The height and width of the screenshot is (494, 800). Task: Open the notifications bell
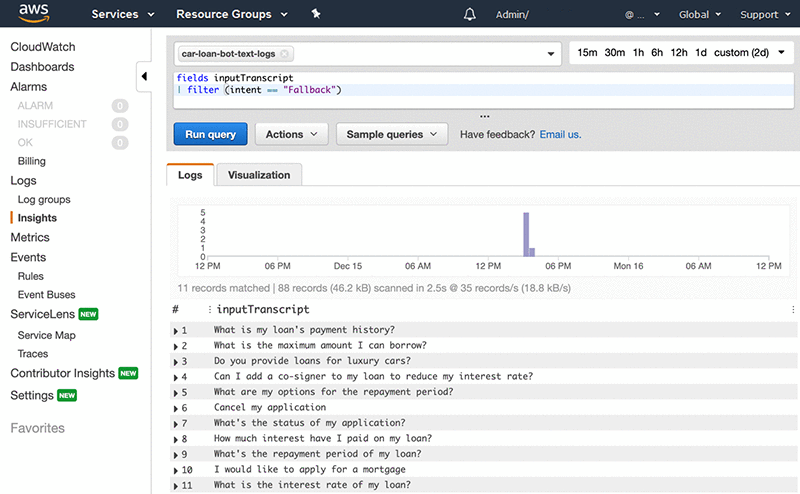[x=470, y=15]
